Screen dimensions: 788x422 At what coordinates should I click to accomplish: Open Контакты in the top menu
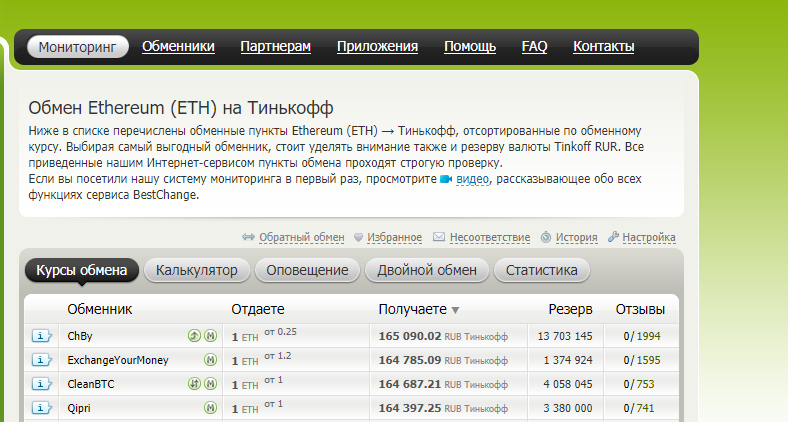[x=604, y=46]
